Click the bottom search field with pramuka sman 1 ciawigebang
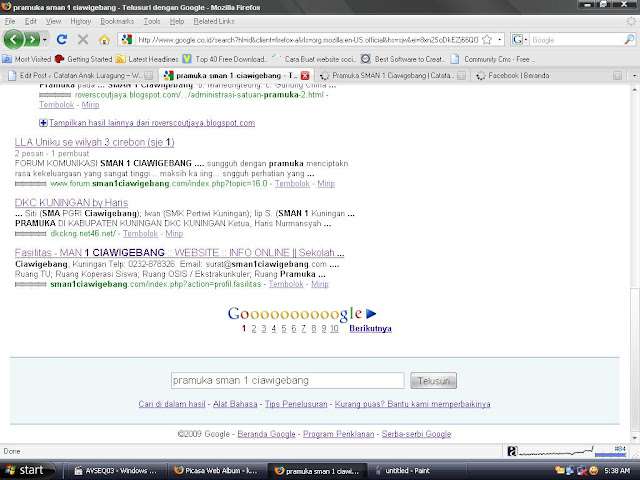 pyautogui.click(x=288, y=380)
